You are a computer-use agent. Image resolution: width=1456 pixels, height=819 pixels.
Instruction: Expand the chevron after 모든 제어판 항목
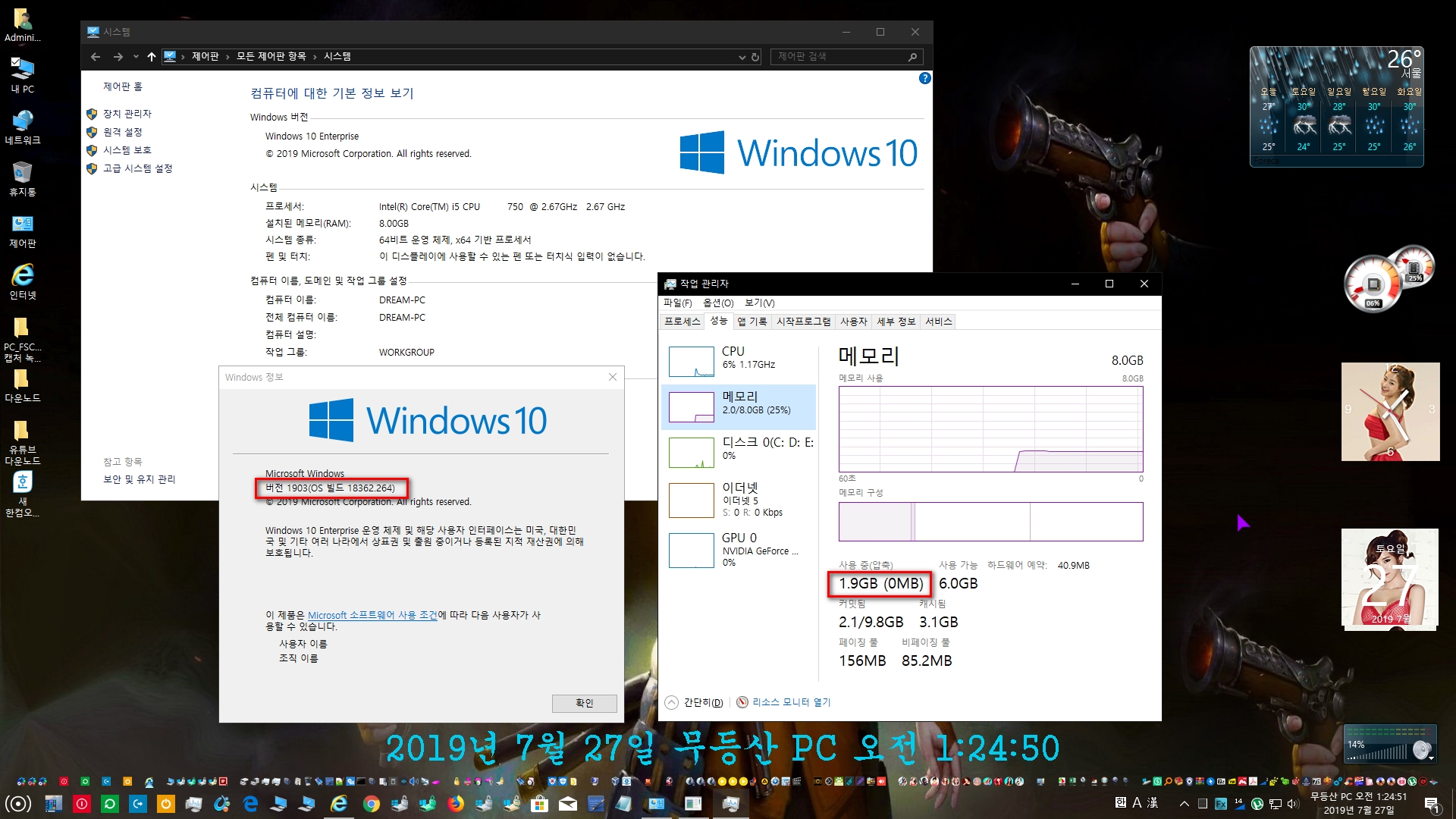click(x=315, y=57)
